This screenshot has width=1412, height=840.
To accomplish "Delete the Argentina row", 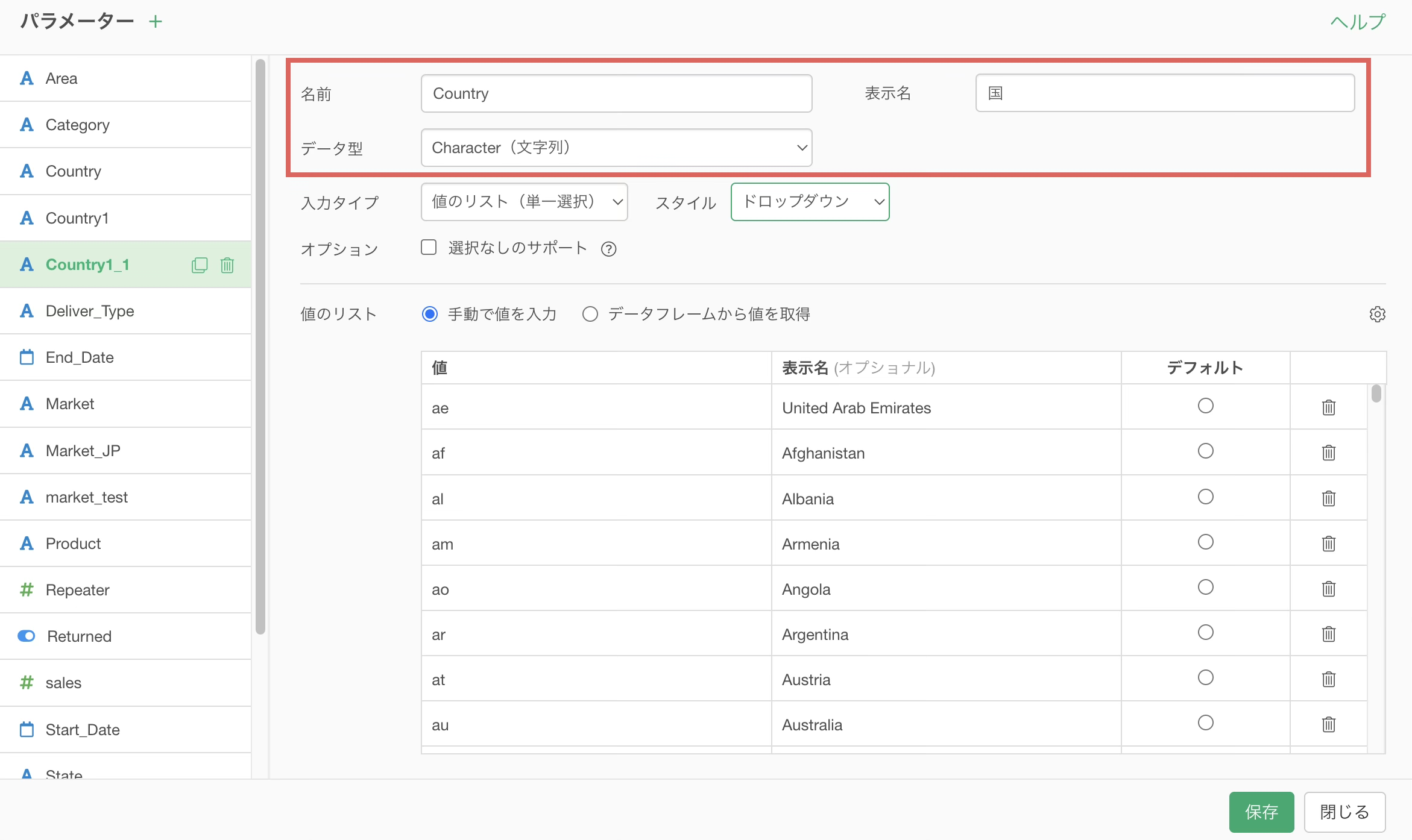I will click(1329, 634).
